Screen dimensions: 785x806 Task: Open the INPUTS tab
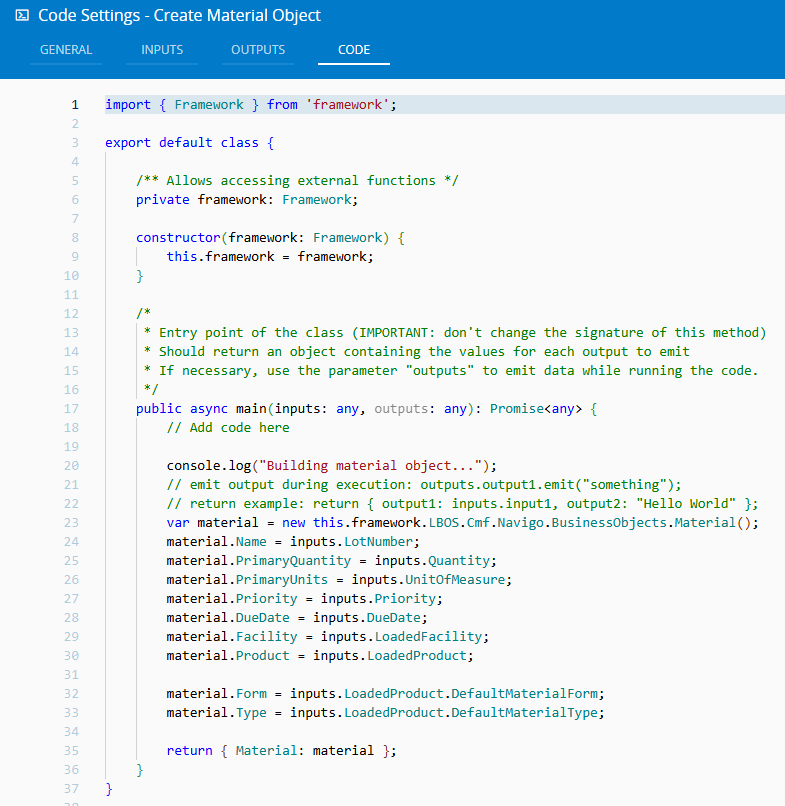coord(162,50)
